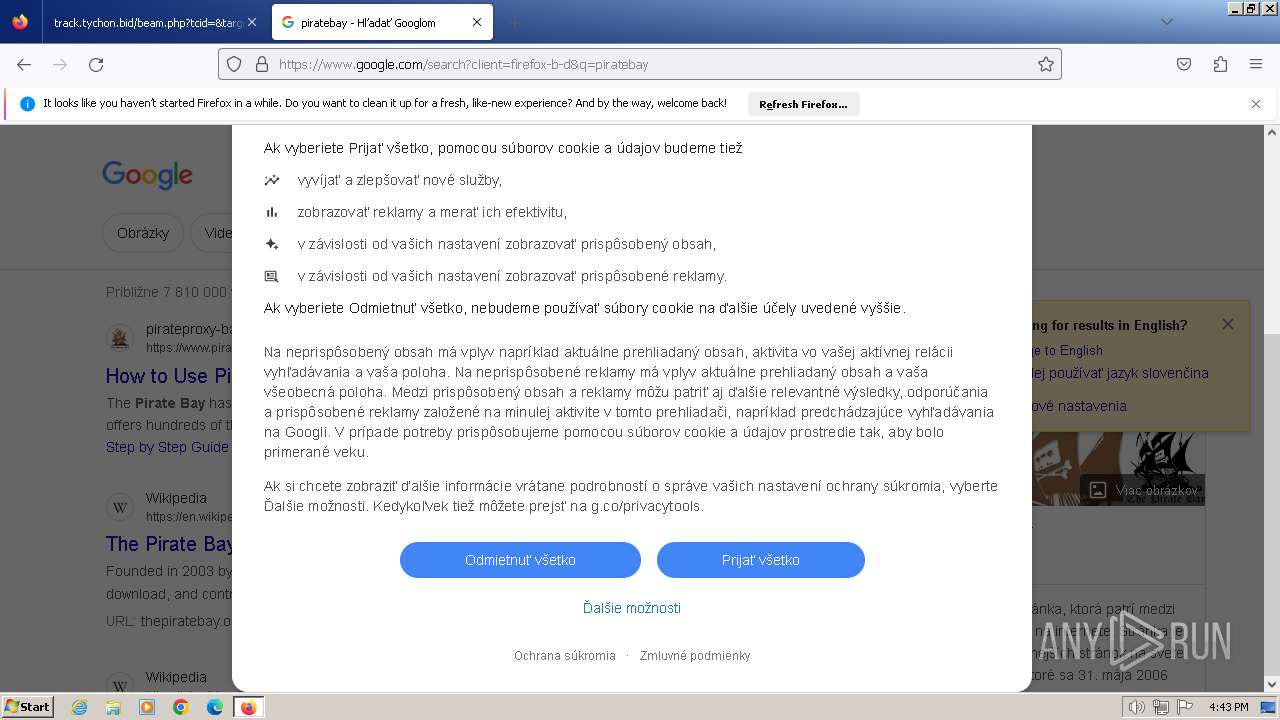This screenshot has width=1280, height=720.
Task: Close the piratebay tab
Action: point(477,22)
